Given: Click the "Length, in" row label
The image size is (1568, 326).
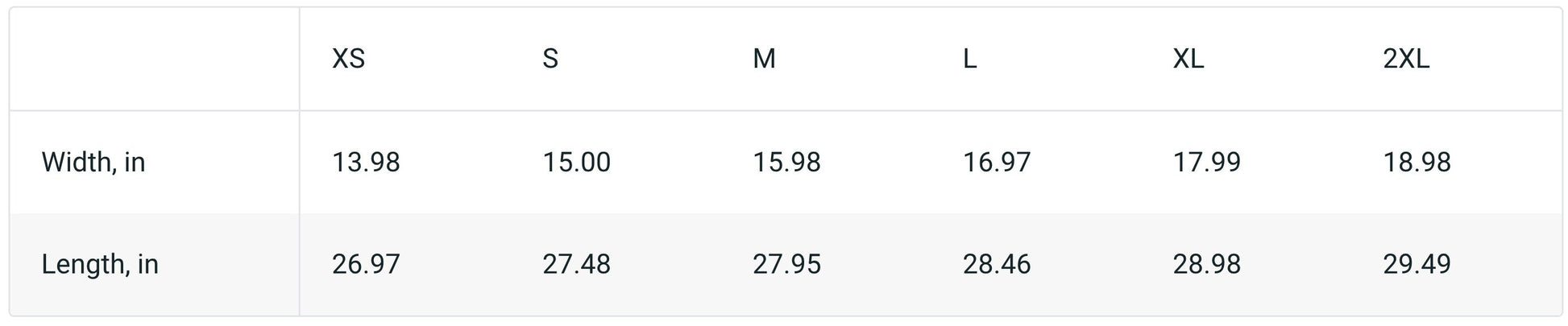Looking at the screenshot, I should (x=100, y=264).
